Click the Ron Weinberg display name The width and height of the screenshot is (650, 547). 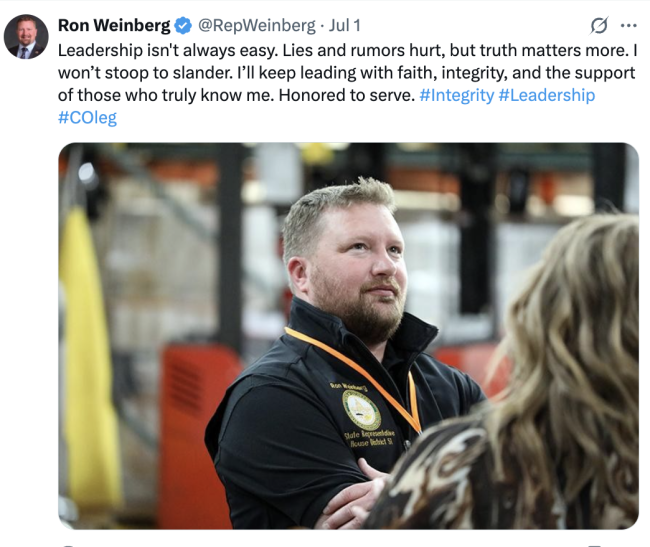coord(114,25)
